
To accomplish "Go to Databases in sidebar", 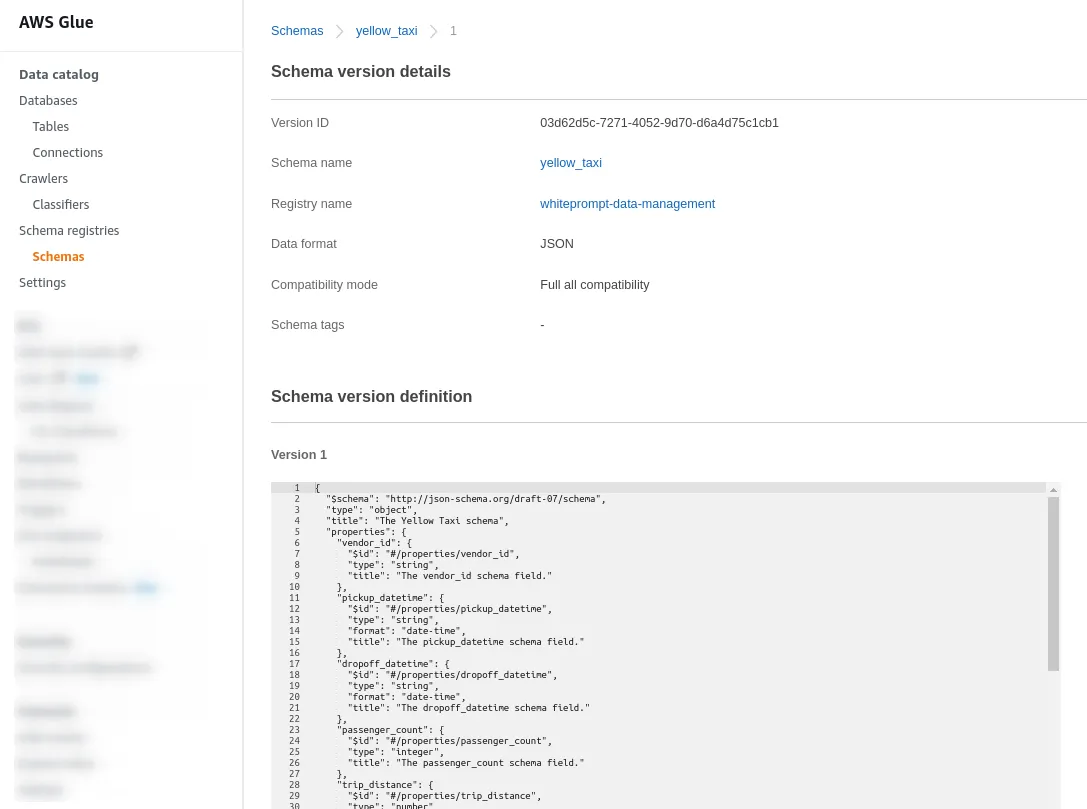I will click(x=48, y=101).
